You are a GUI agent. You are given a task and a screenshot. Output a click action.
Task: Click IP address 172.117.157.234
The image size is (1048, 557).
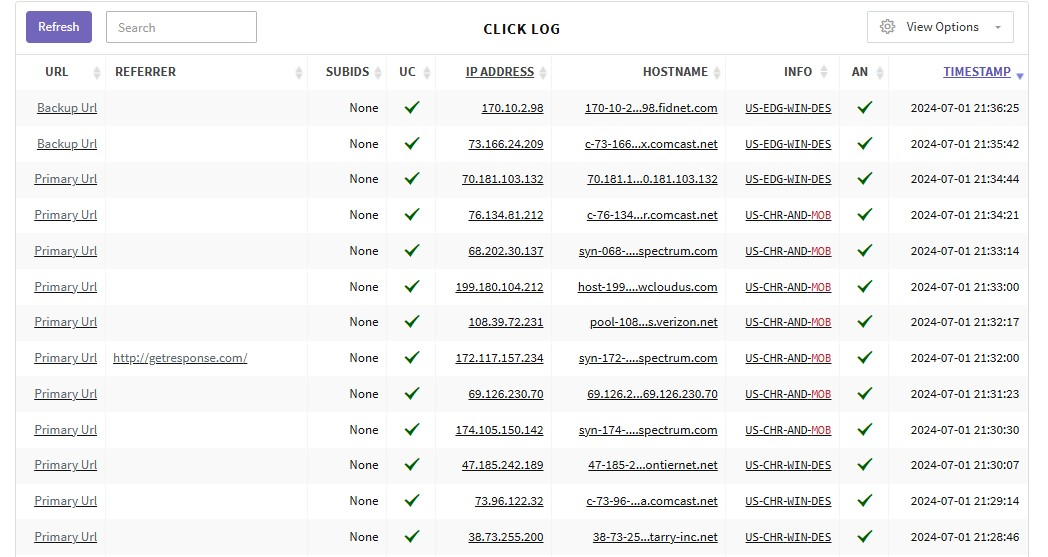pyautogui.click(x=499, y=358)
